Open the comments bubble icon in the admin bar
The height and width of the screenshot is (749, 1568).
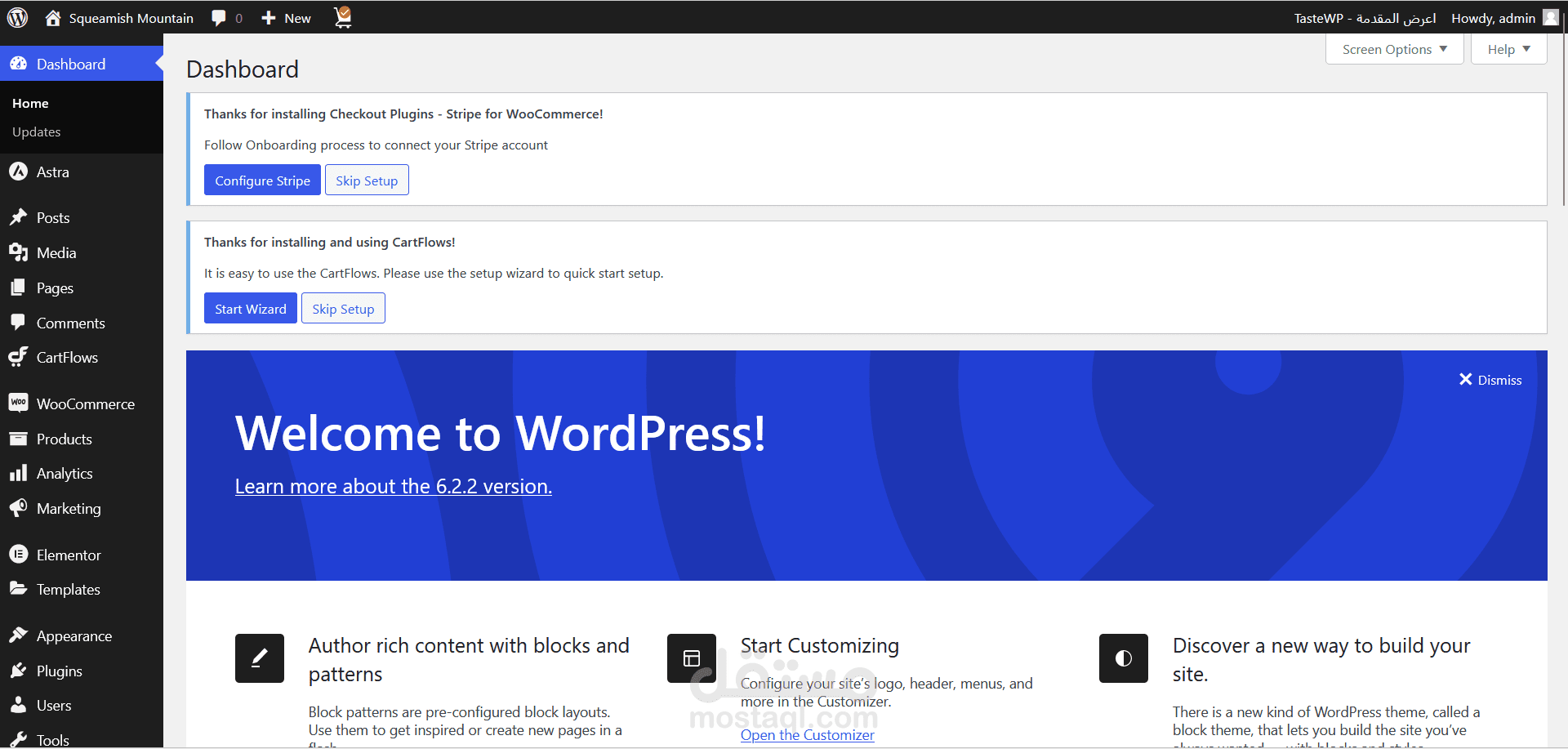coord(218,18)
